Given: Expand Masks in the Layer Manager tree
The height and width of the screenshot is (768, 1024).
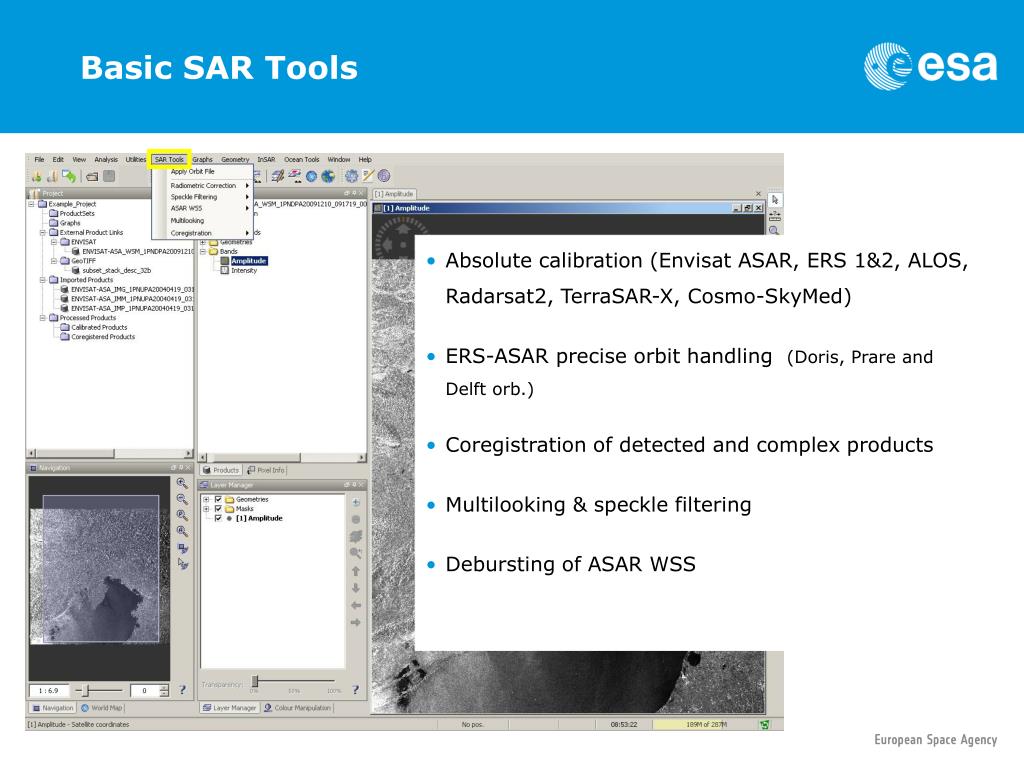Looking at the screenshot, I should pos(206,509).
